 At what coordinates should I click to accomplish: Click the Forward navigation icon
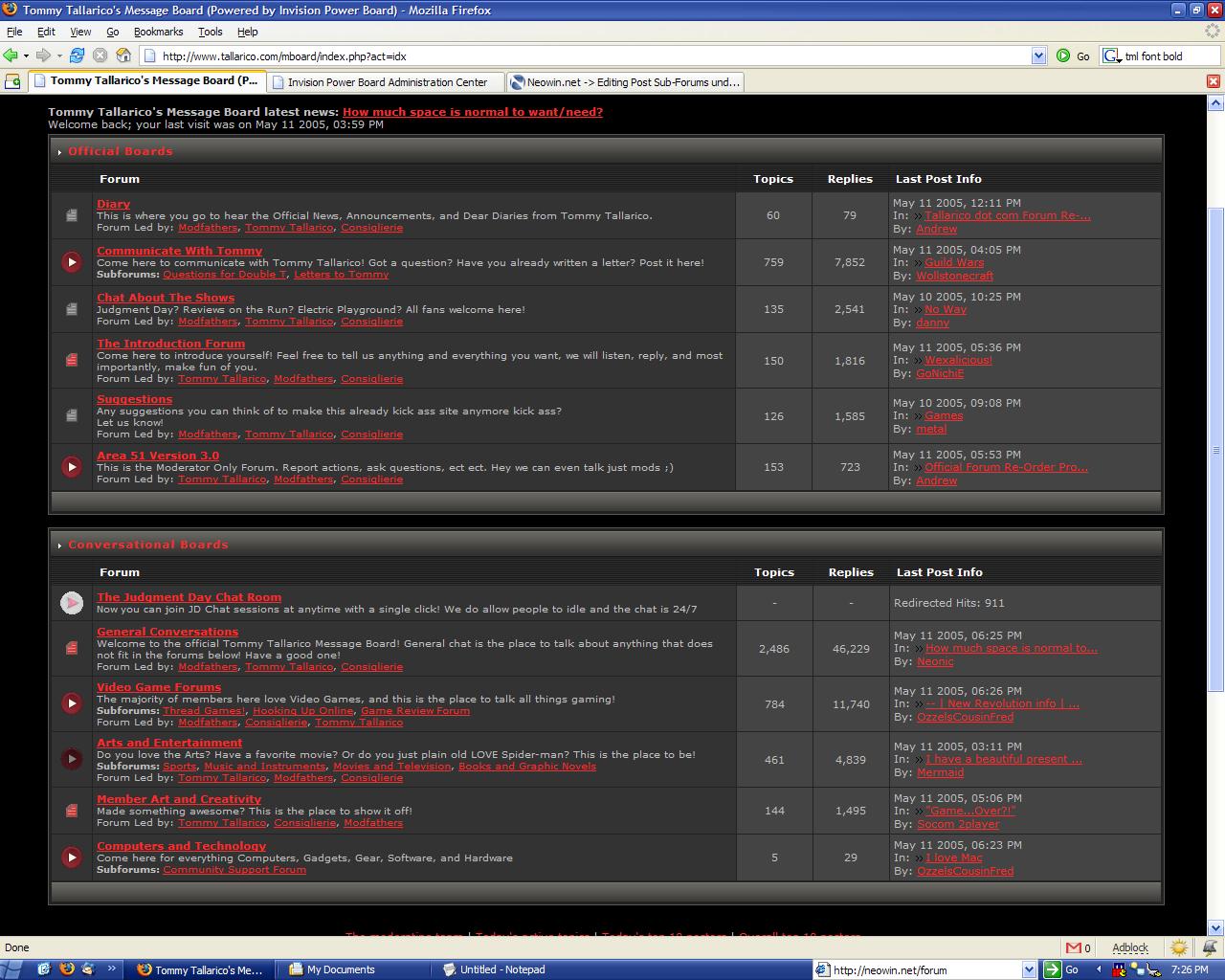click(41, 55)
